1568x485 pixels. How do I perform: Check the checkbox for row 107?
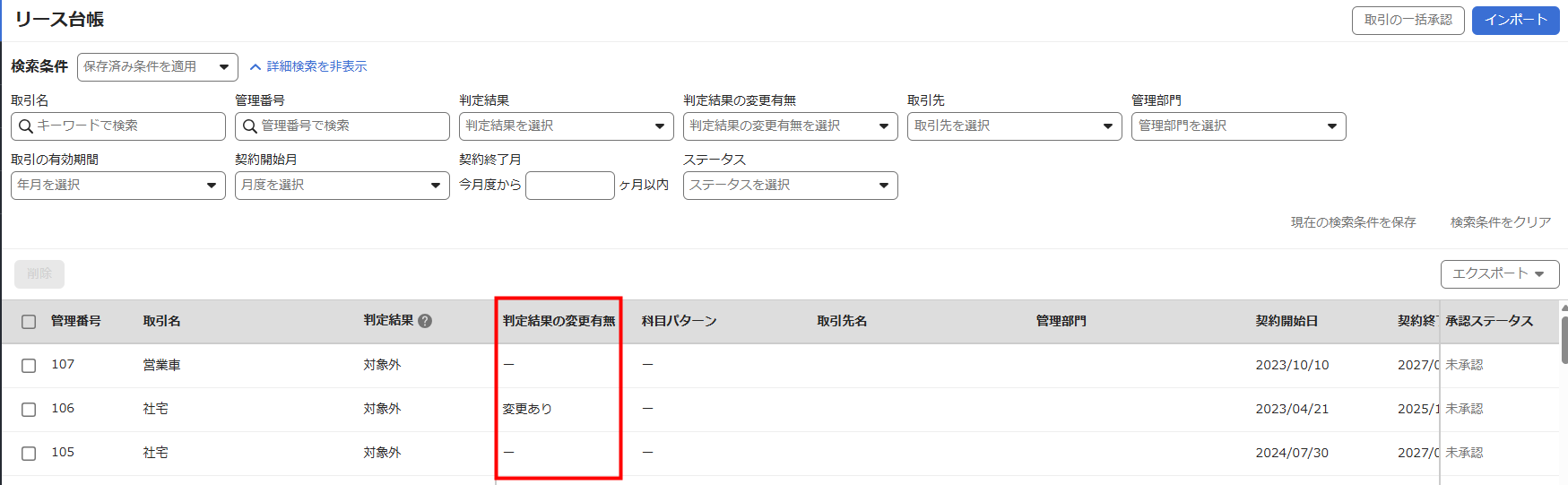coord(29,366)
